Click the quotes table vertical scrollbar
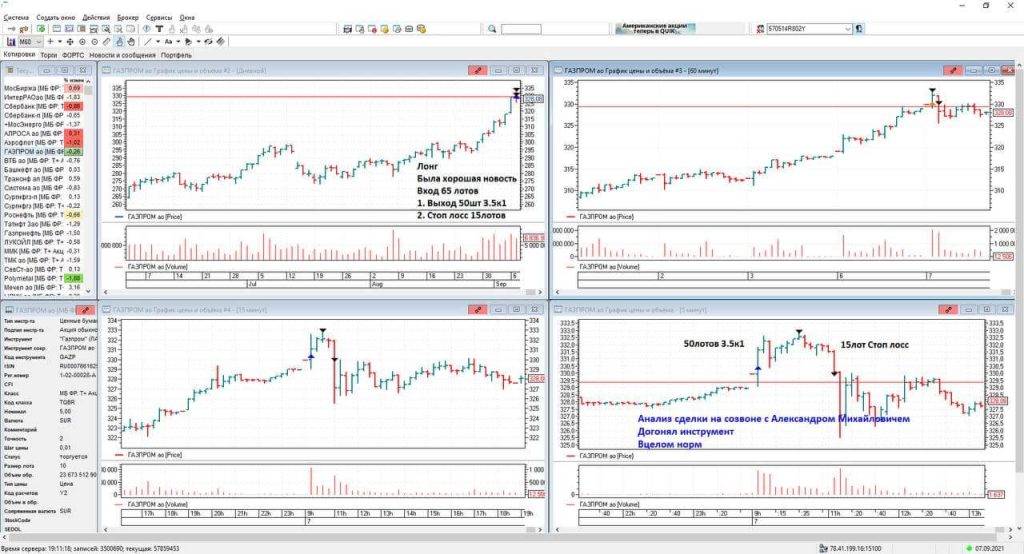The width and height of the screenshot is (1024, 554). [89, 186]
